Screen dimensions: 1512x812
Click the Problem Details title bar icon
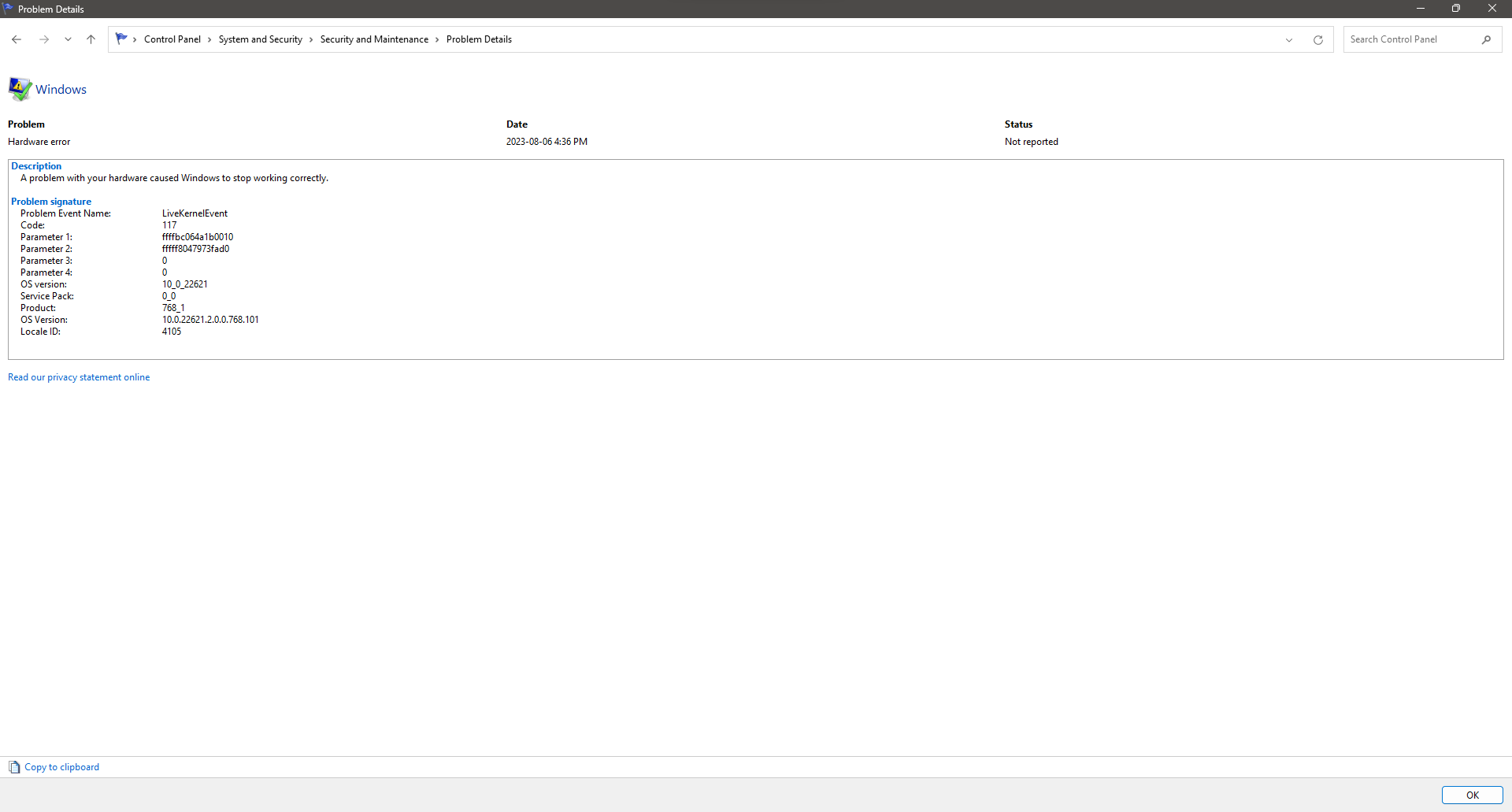click(x=8, y=9)
